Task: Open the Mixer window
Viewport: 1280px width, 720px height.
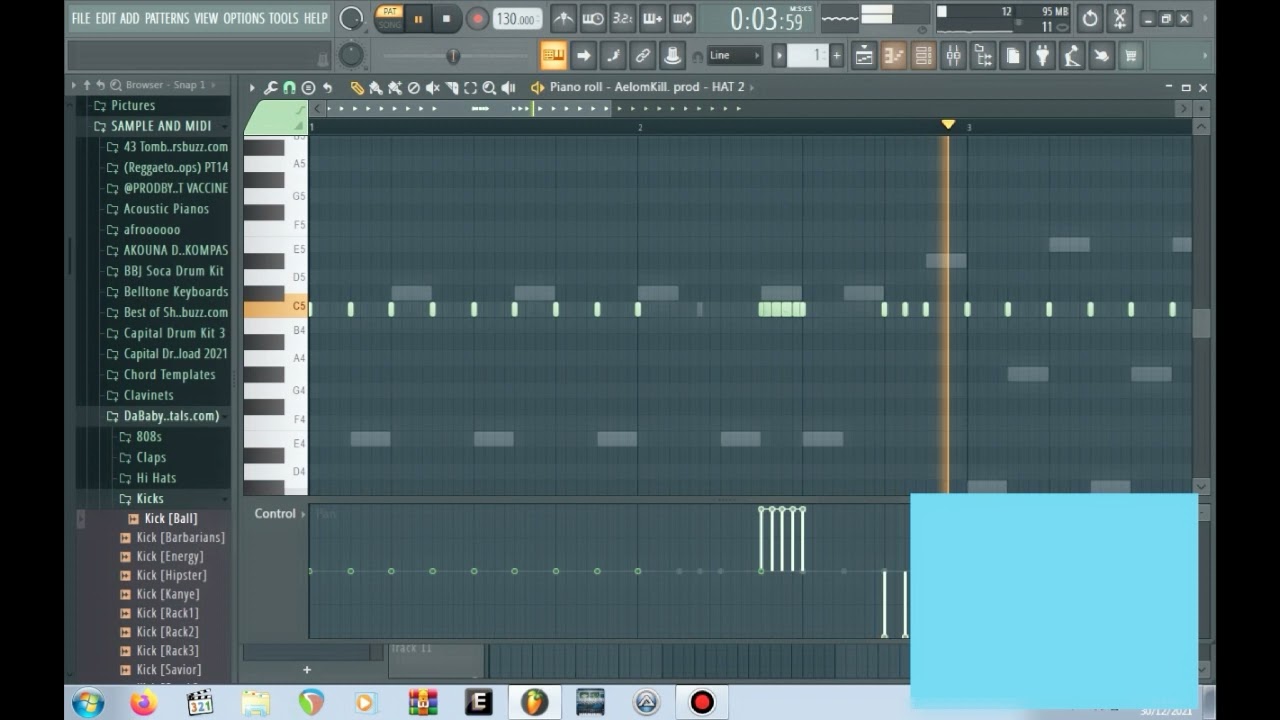Action: pos(953,56)
